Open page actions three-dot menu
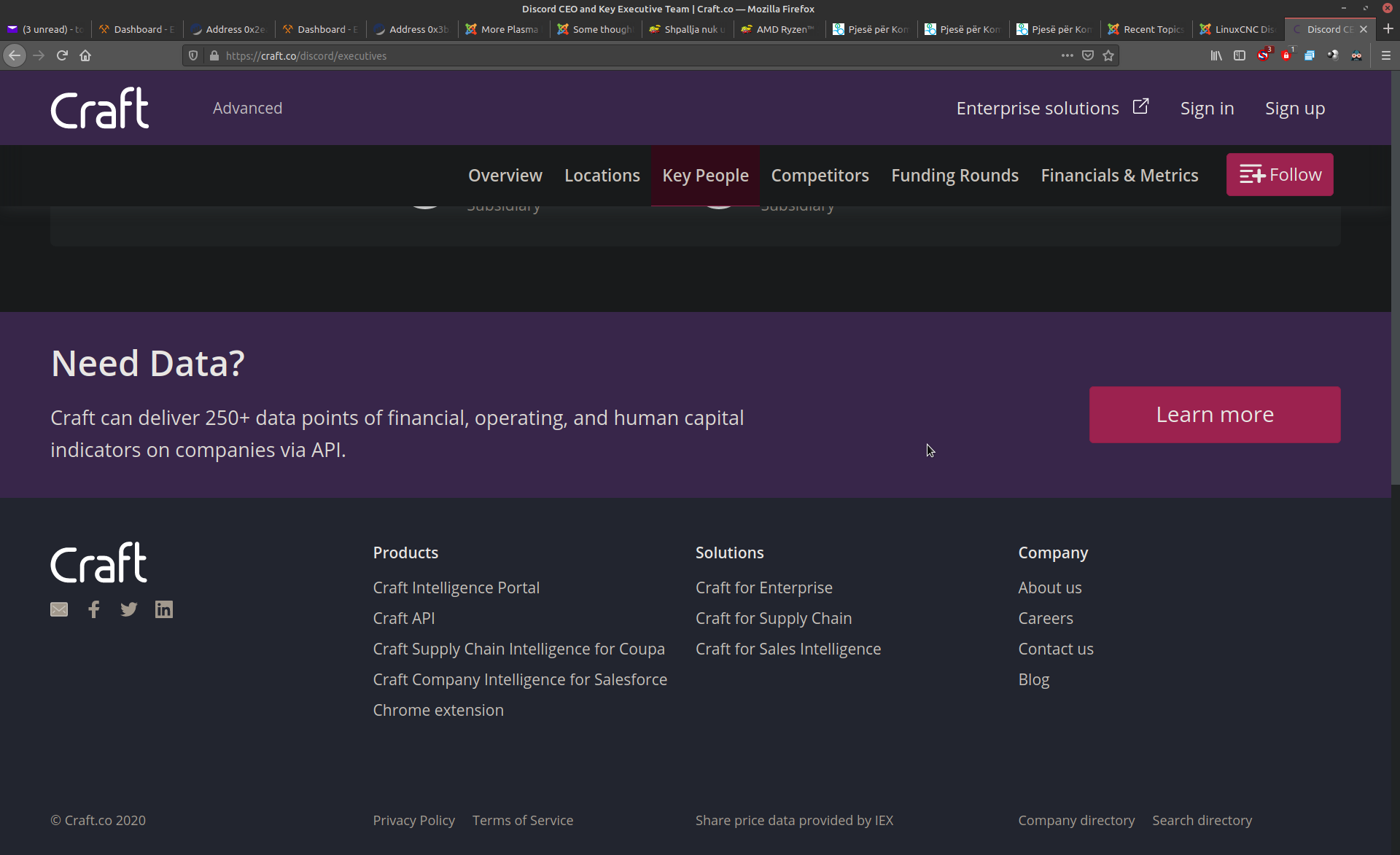Screen dimensions: 1400x855 [x=1067, y=55]
